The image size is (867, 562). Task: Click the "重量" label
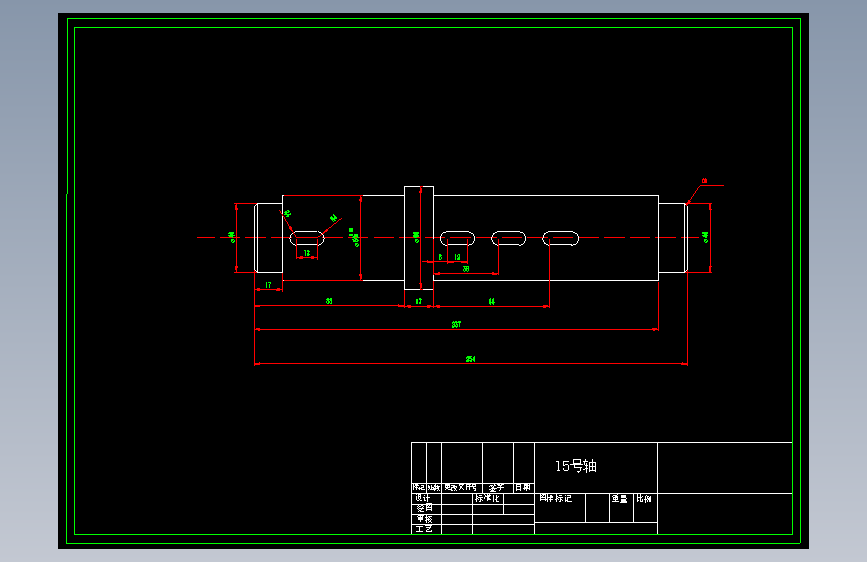619,498
